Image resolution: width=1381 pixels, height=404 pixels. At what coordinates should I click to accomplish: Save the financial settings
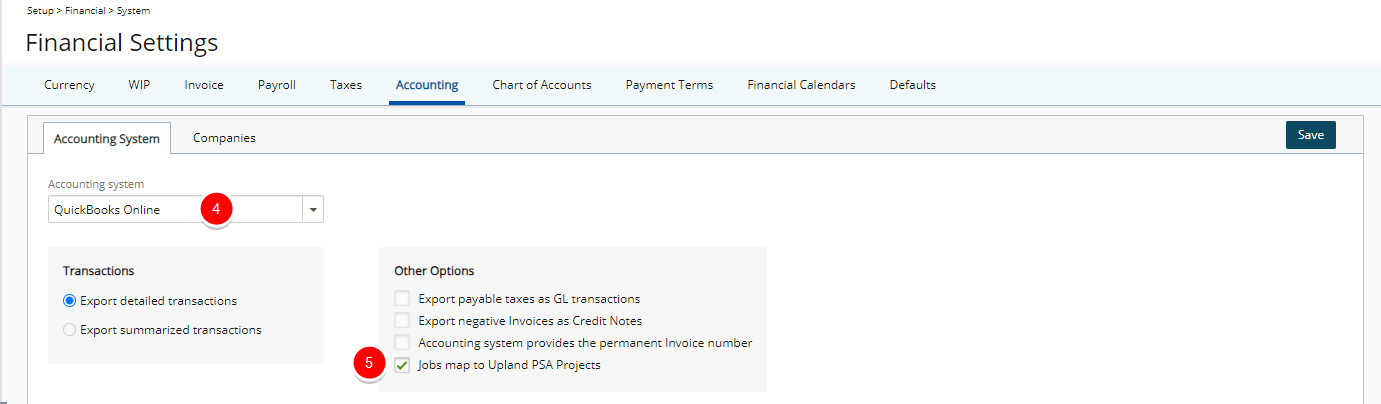1310,135
